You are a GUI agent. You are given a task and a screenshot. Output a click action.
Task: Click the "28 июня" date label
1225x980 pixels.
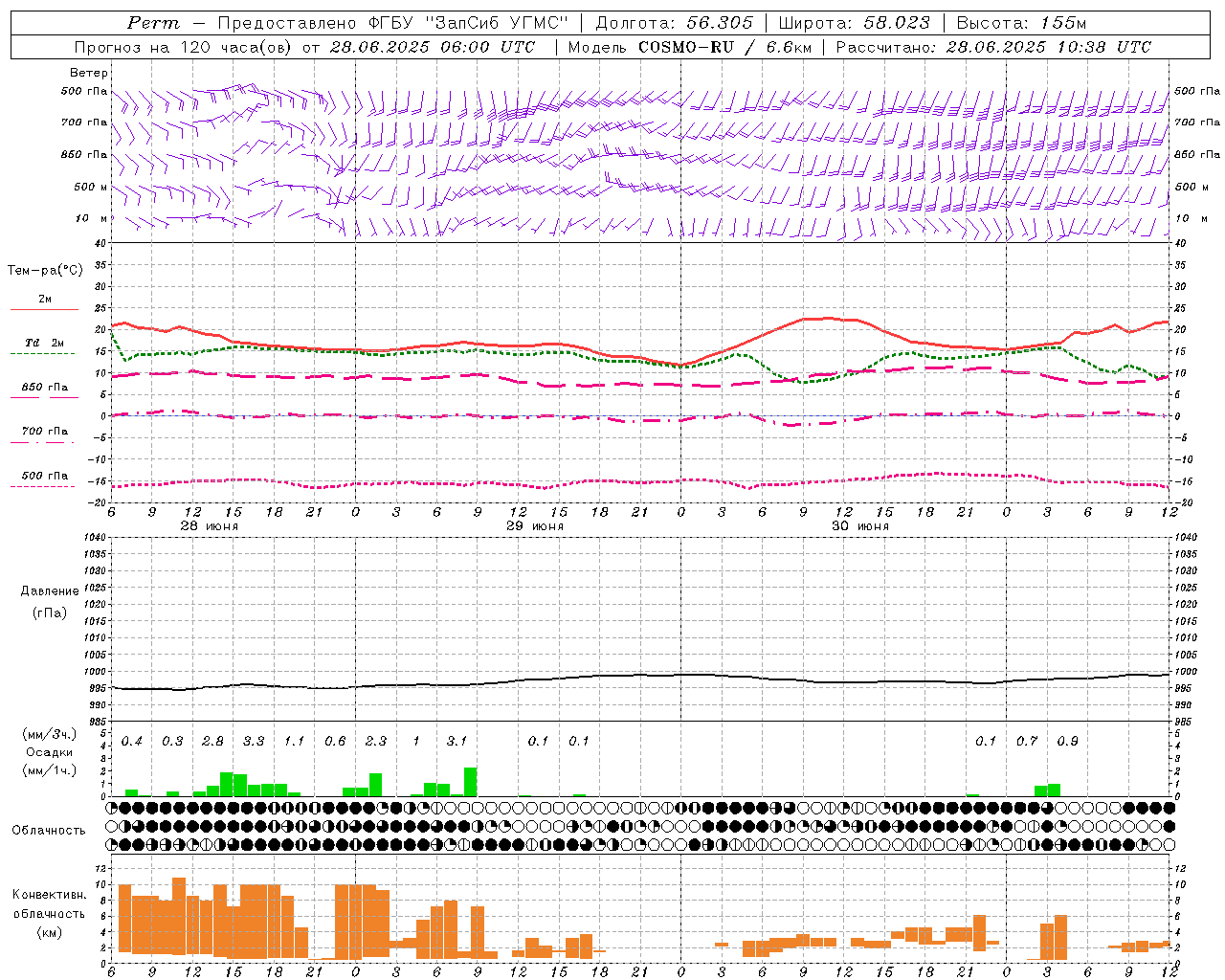click(x=210, y=526)
